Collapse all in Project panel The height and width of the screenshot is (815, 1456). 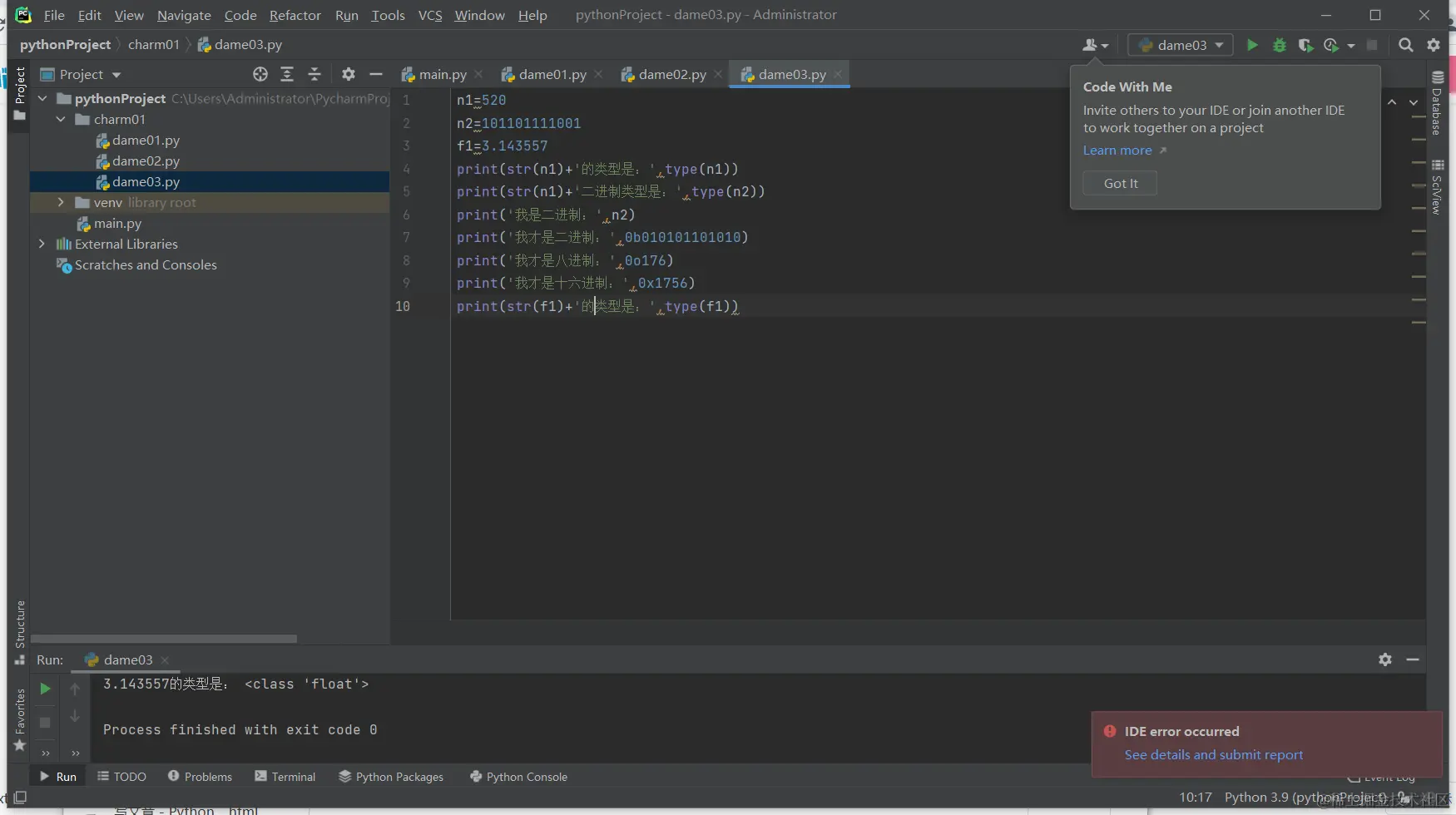pyautogui.click(x=314, y=74)
